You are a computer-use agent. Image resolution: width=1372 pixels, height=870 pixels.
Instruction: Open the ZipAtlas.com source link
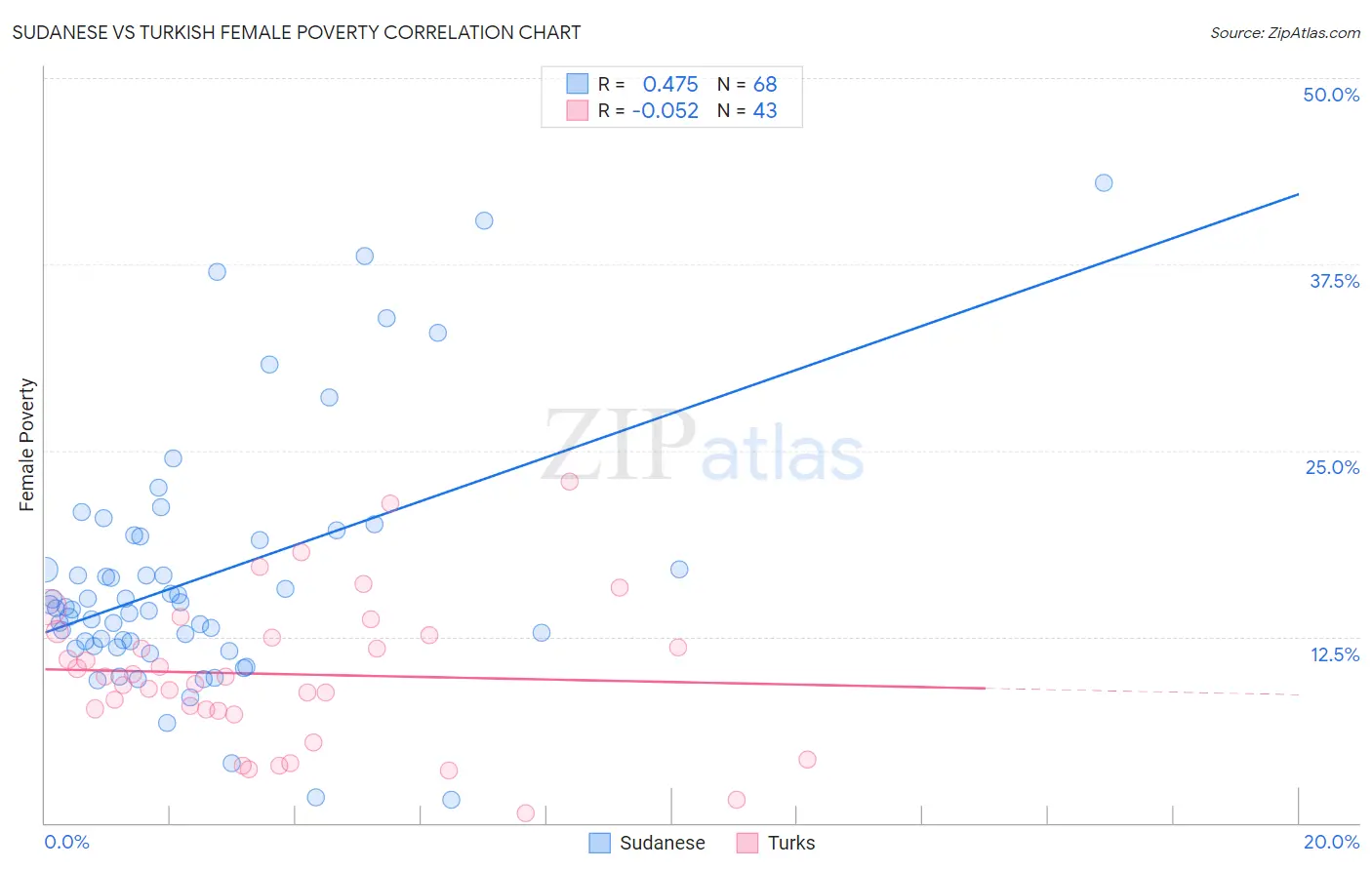[x=1285, y=32]
